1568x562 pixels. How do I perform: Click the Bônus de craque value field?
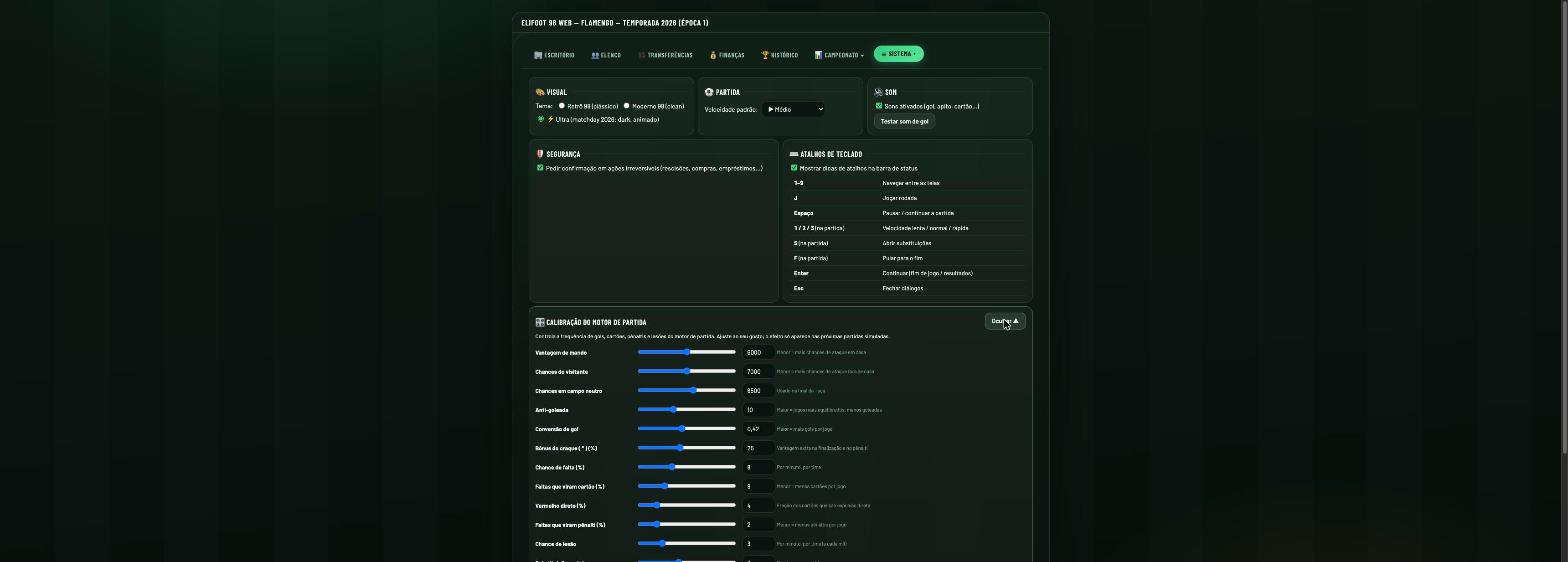coord(758,448)
